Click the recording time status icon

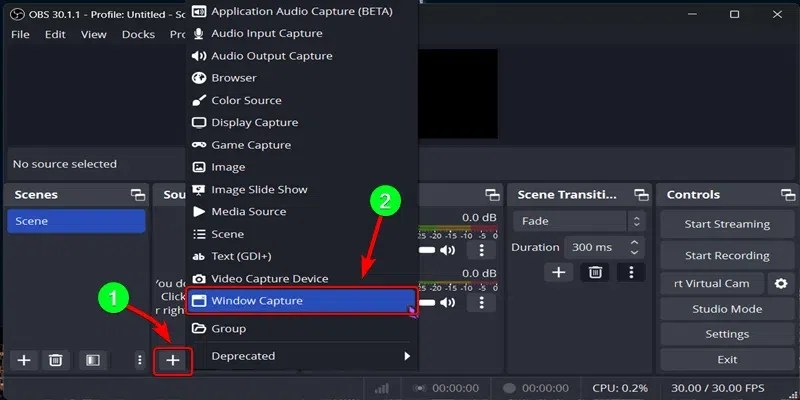pyautogui.click(x=509, y=389)
